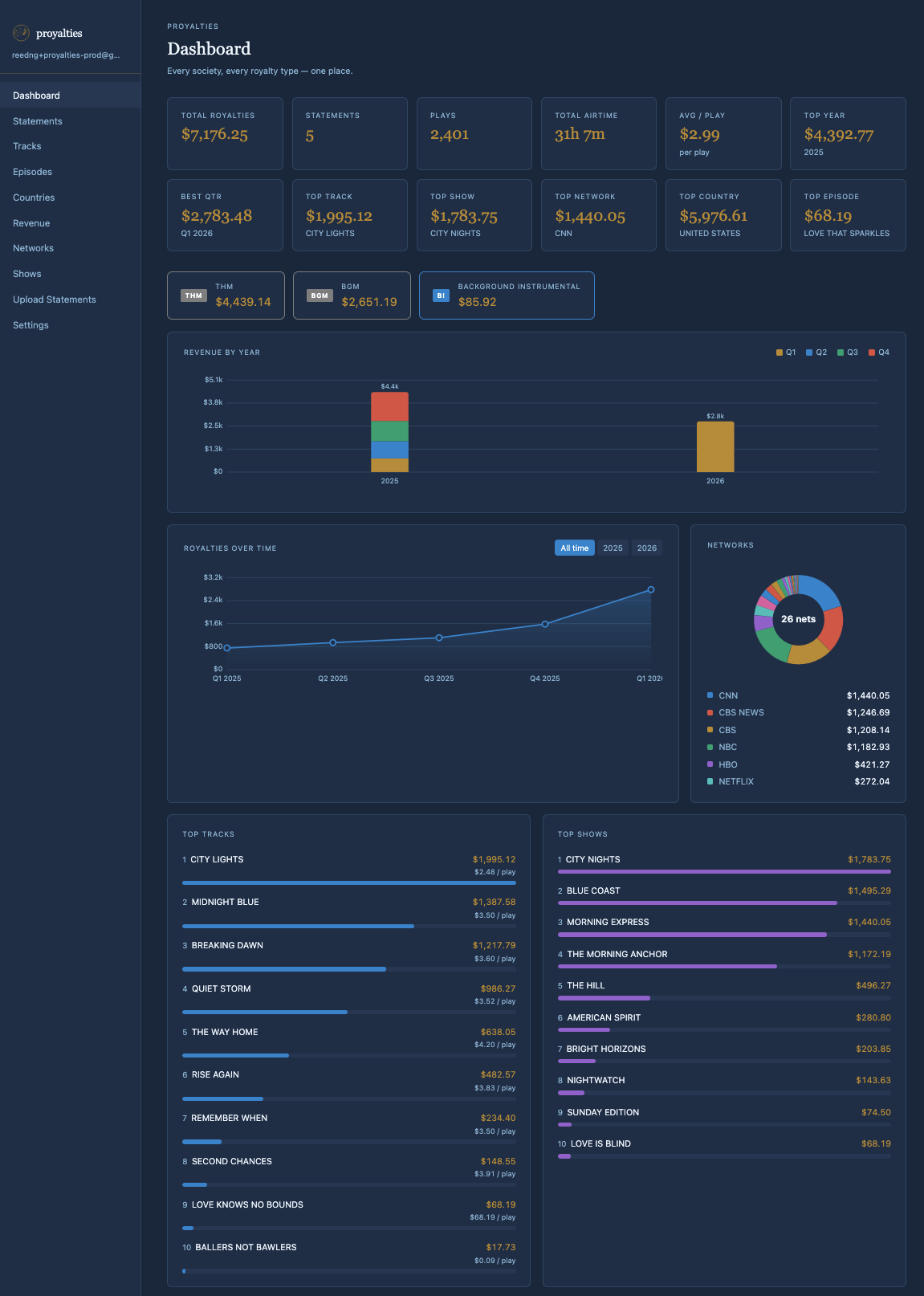Open the Statements page
Image resolution: width=924 pixels, height=1296 pixels.
(x=70, y=121)
